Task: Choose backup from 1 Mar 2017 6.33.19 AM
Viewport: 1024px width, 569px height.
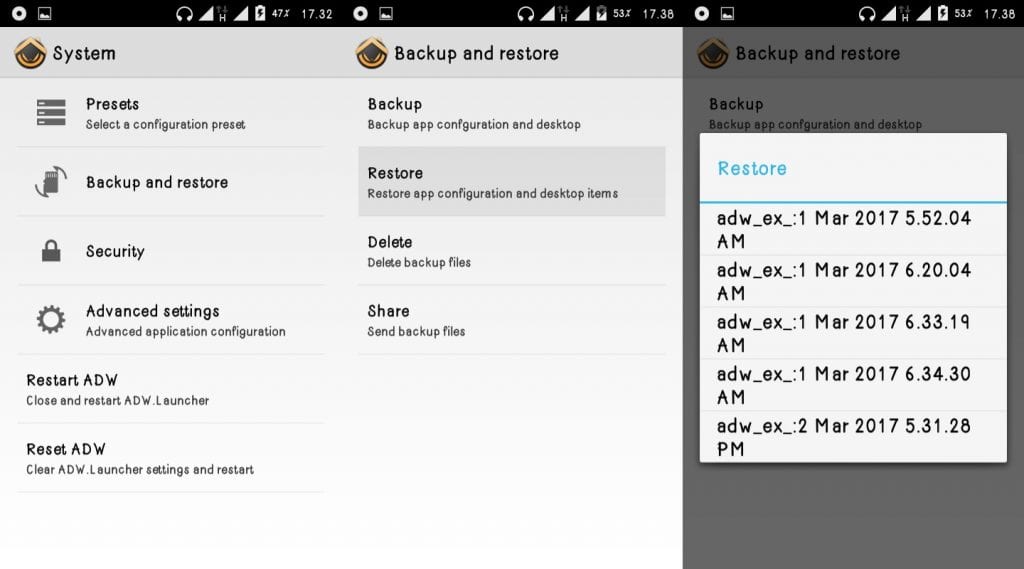Action: [x=852, y=333]
